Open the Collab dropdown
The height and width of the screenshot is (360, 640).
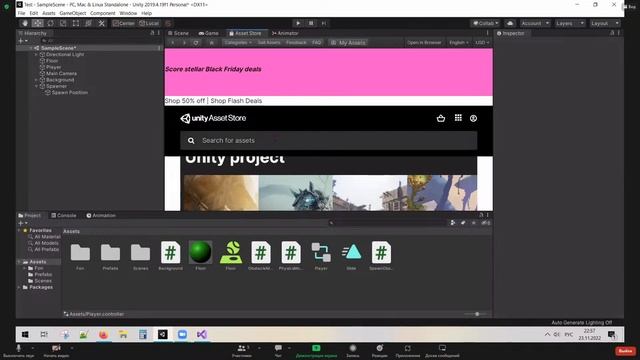[485, 23]
